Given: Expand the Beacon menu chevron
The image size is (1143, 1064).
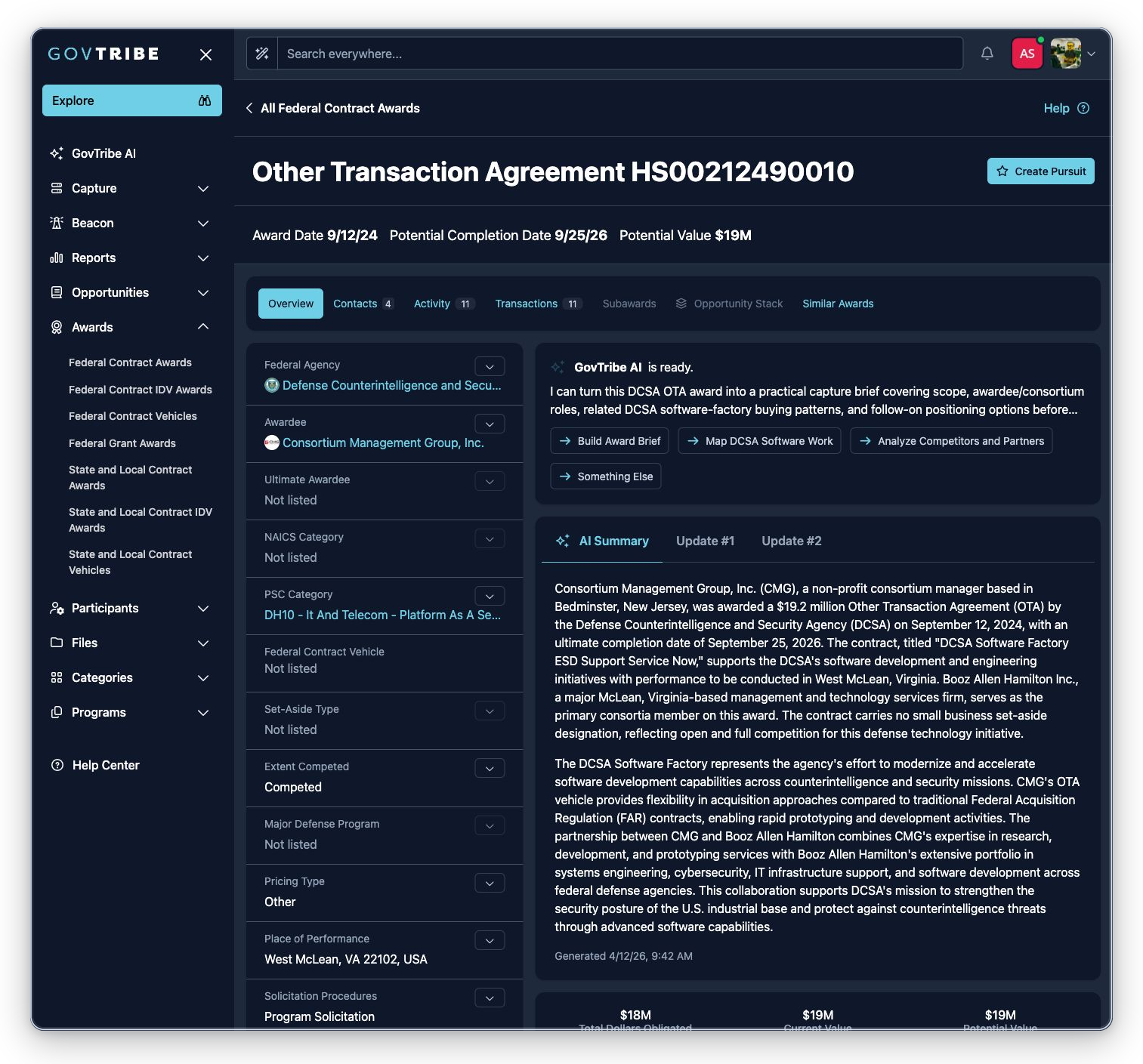Looking at the screenshot, I should point(203,223).
